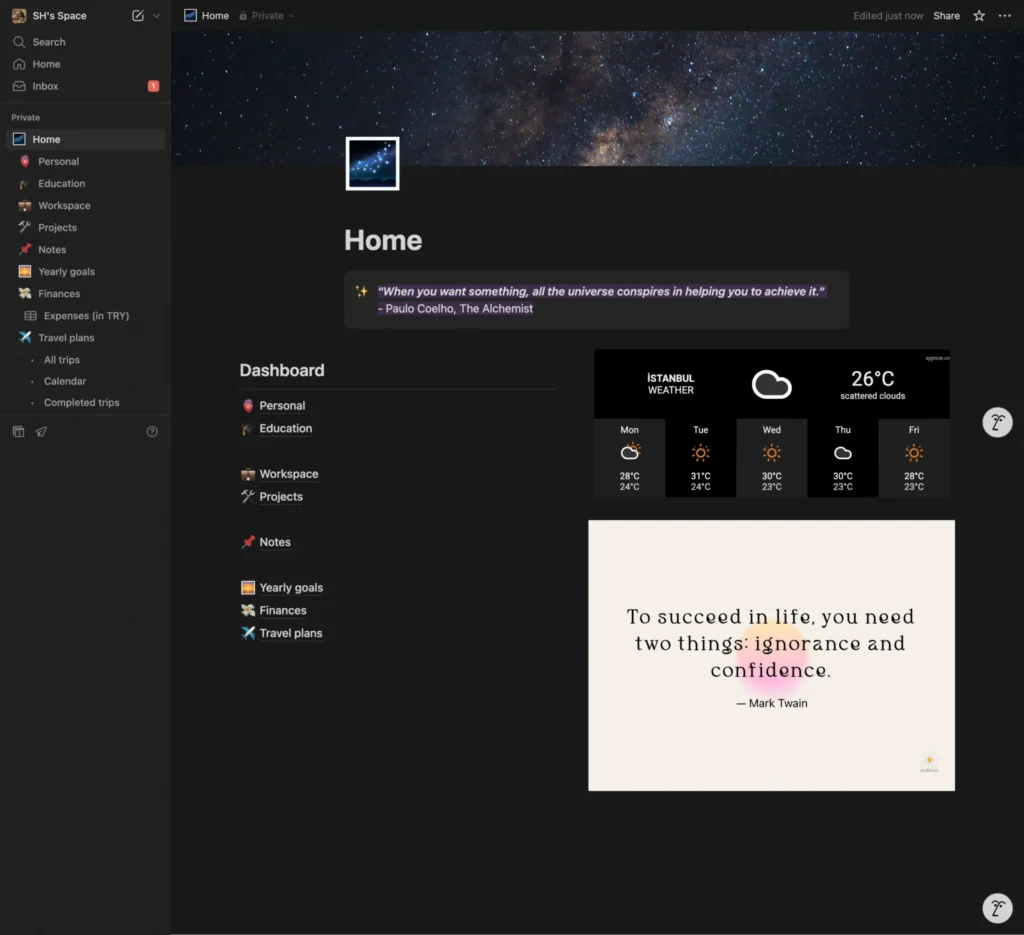Click the Home page icon thumbnail
Image resolution: width=1024 pixels, height=935 pixels.
371,162
